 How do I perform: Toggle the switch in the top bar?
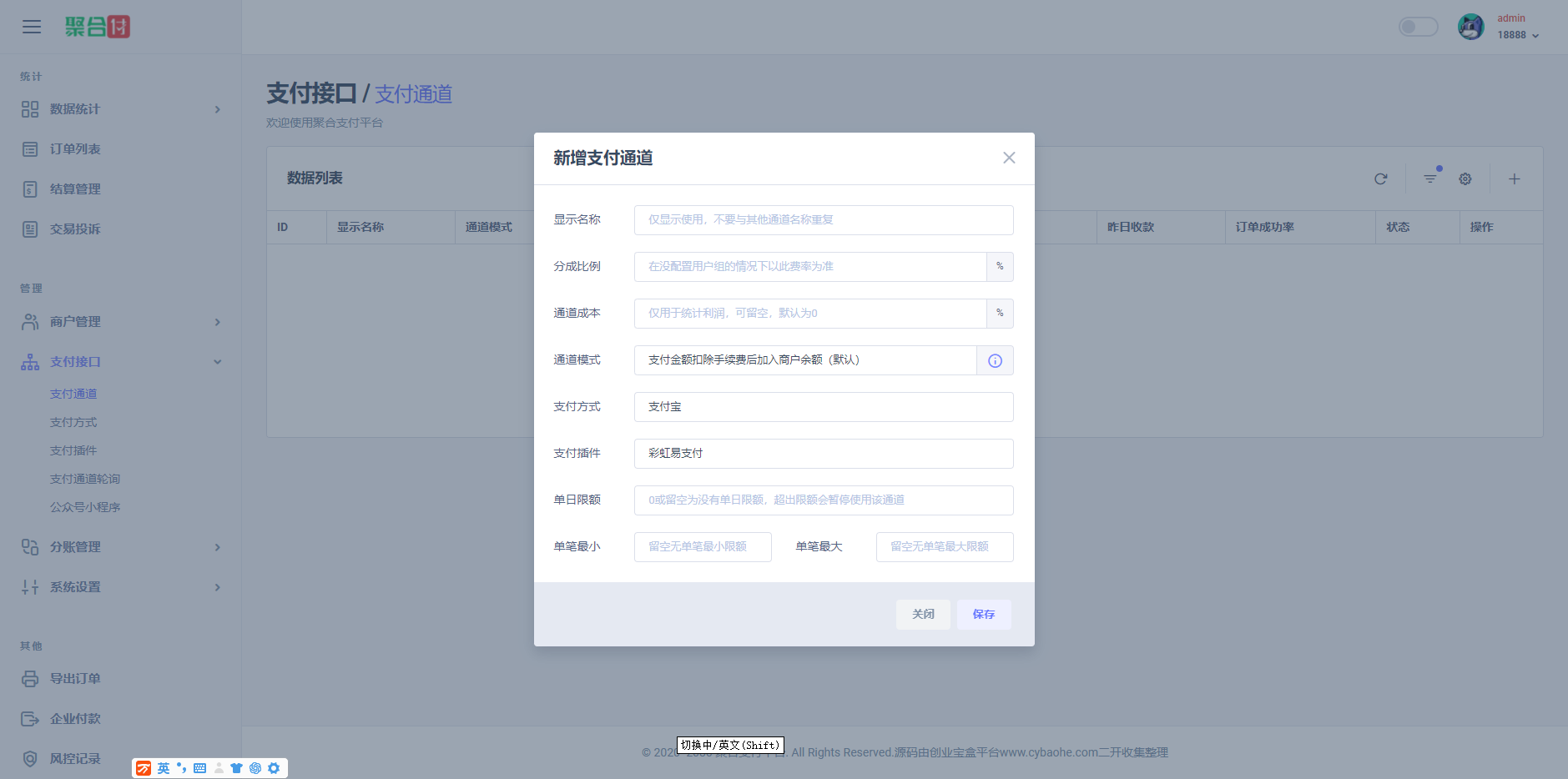click(1417, 26)
